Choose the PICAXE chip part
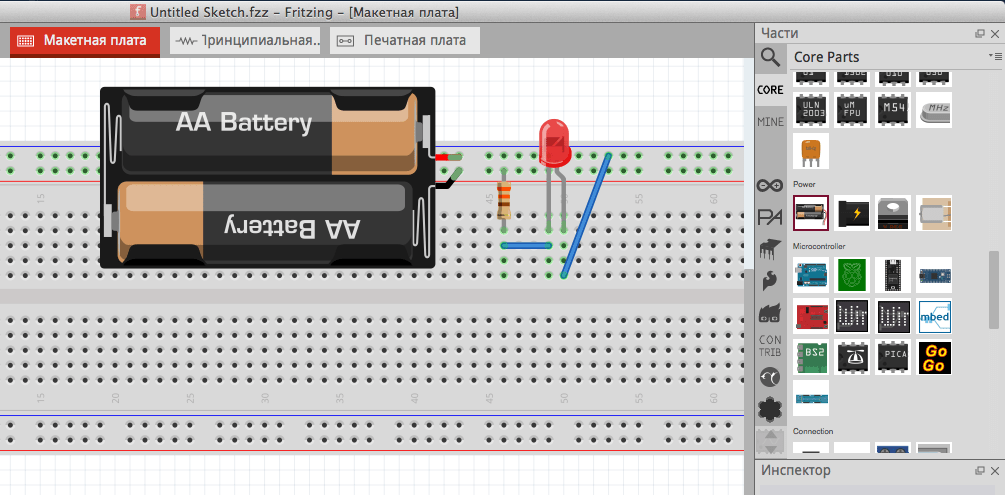Image resolution: width=1005 pixels, height=495 pixels. point(893,358)
